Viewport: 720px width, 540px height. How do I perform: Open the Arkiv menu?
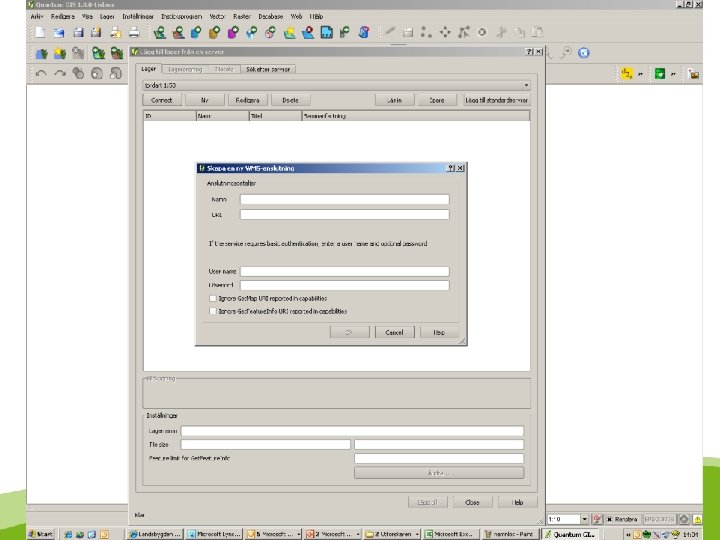(37, 17)
